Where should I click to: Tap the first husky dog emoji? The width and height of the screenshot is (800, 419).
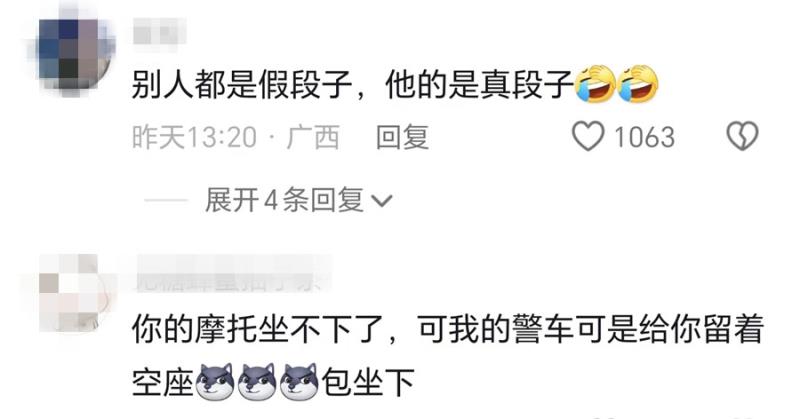coord(214,381)
